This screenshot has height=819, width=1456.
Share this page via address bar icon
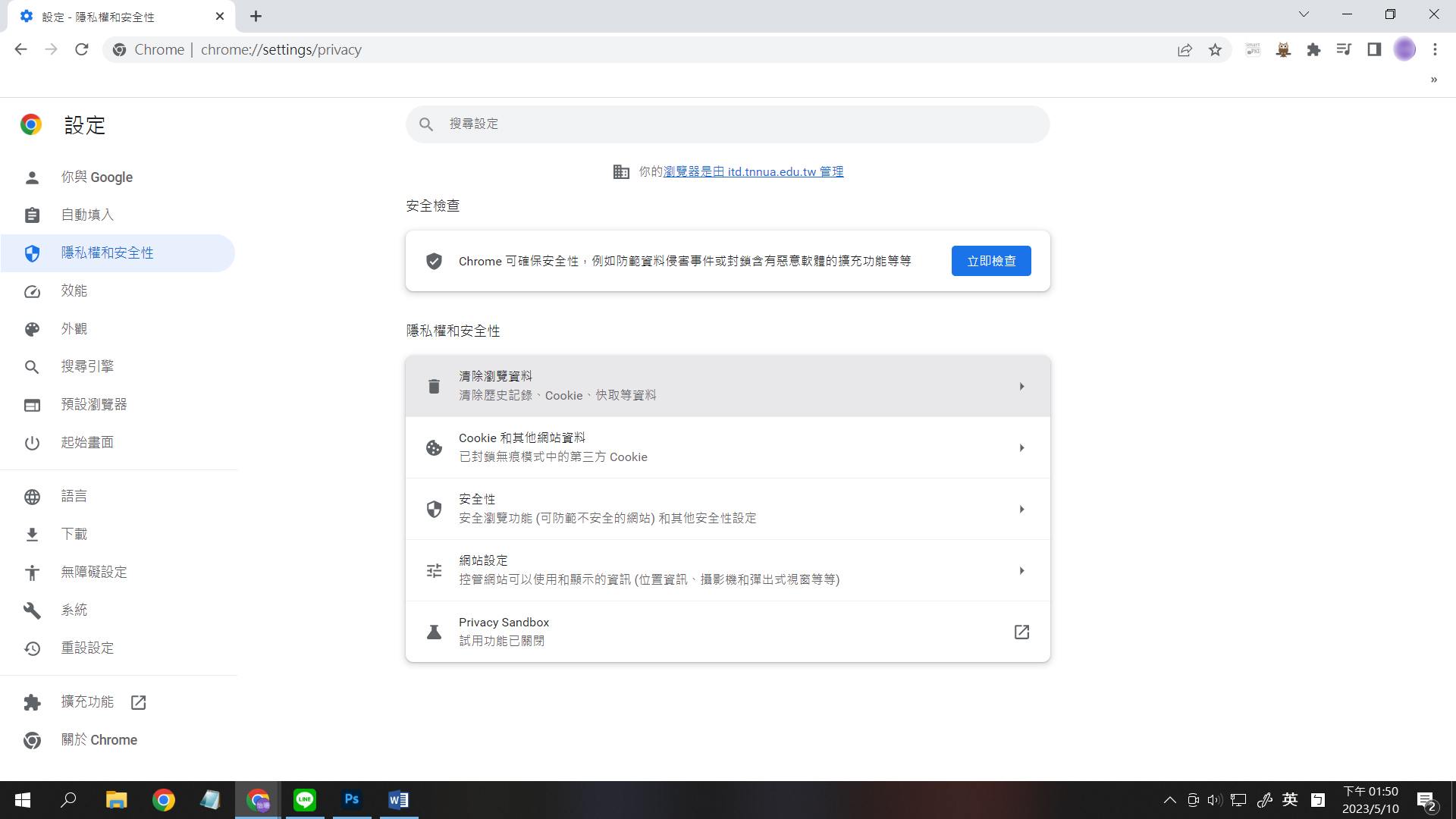[1185, 50]
